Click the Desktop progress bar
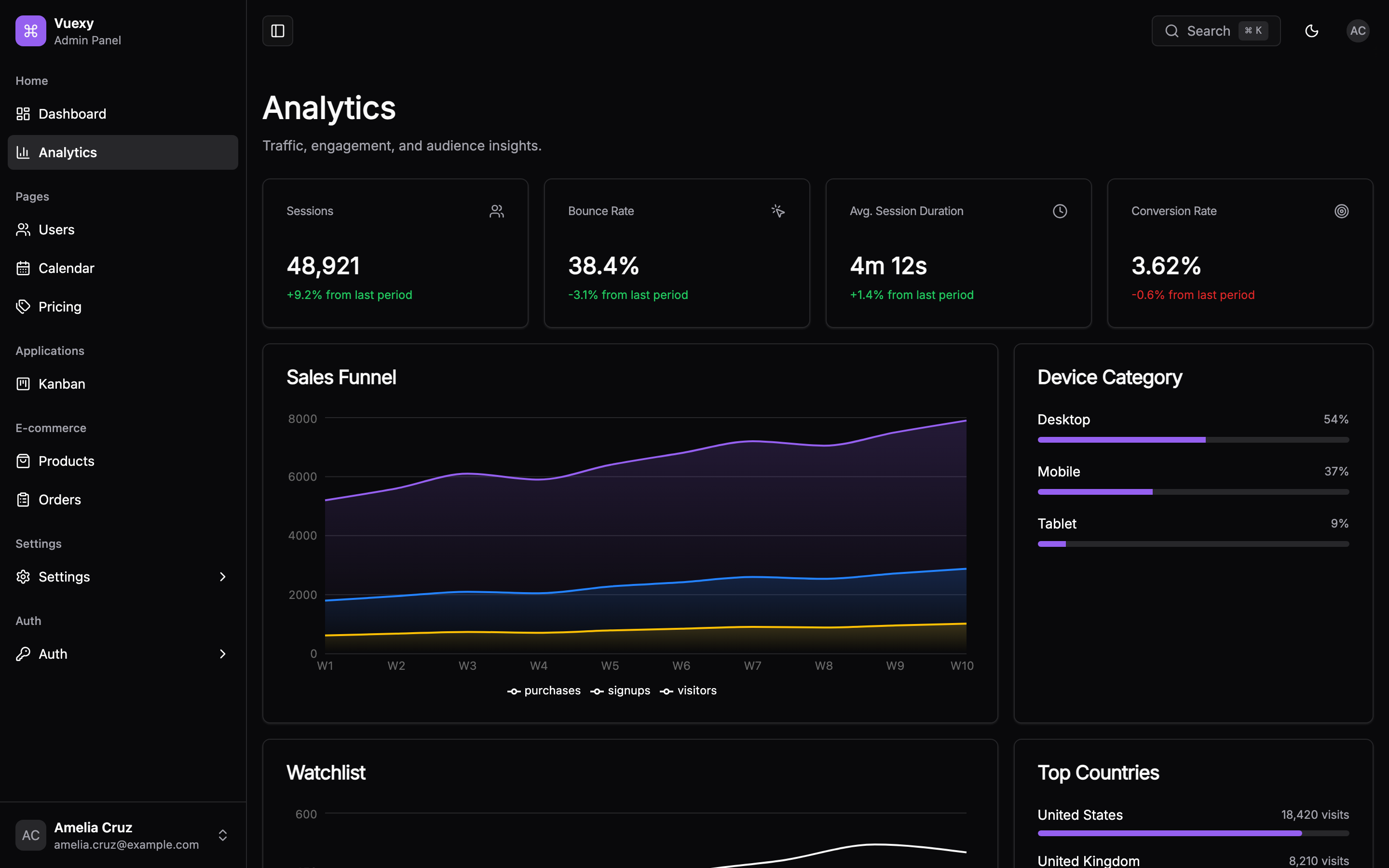The width and height of the screenshot is (1389, 868). pyautogui.click(x=1193, y=440)
